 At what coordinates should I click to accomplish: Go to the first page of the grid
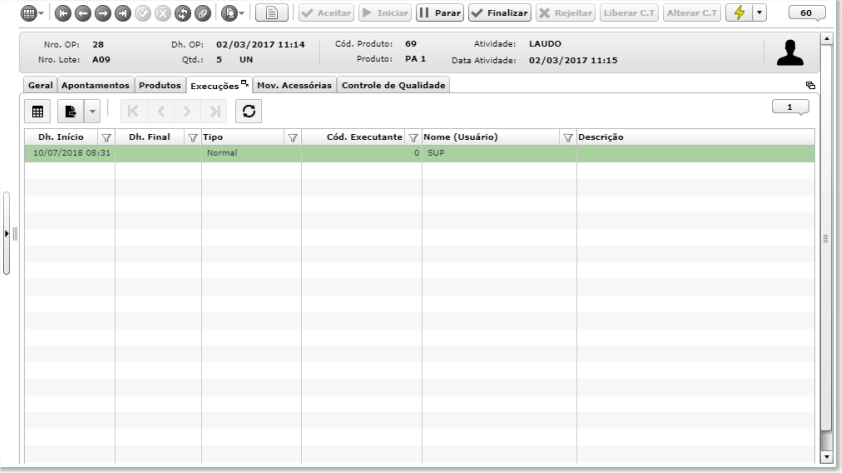(133, 111)
